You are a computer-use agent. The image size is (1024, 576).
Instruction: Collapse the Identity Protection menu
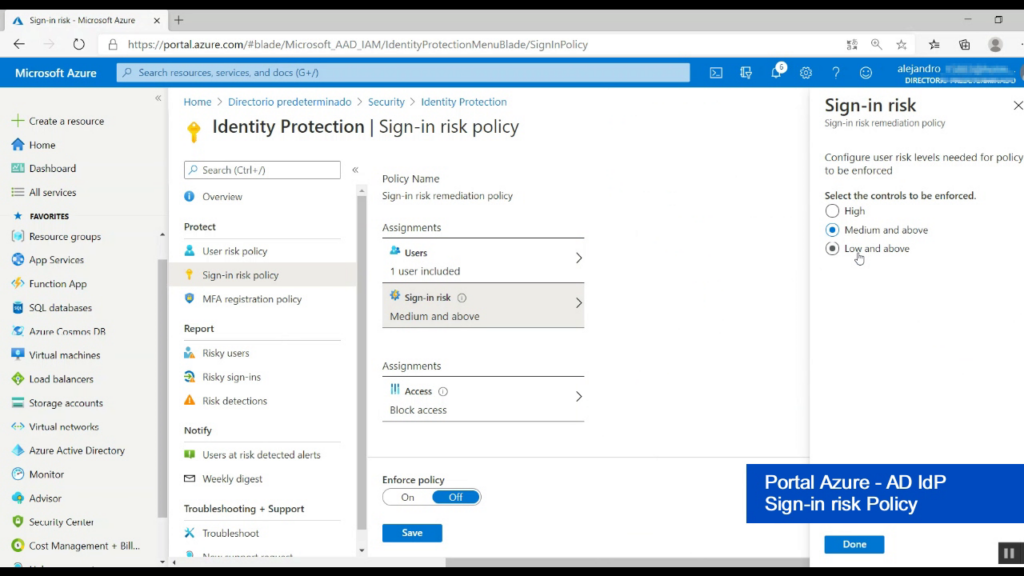point(355,170)
